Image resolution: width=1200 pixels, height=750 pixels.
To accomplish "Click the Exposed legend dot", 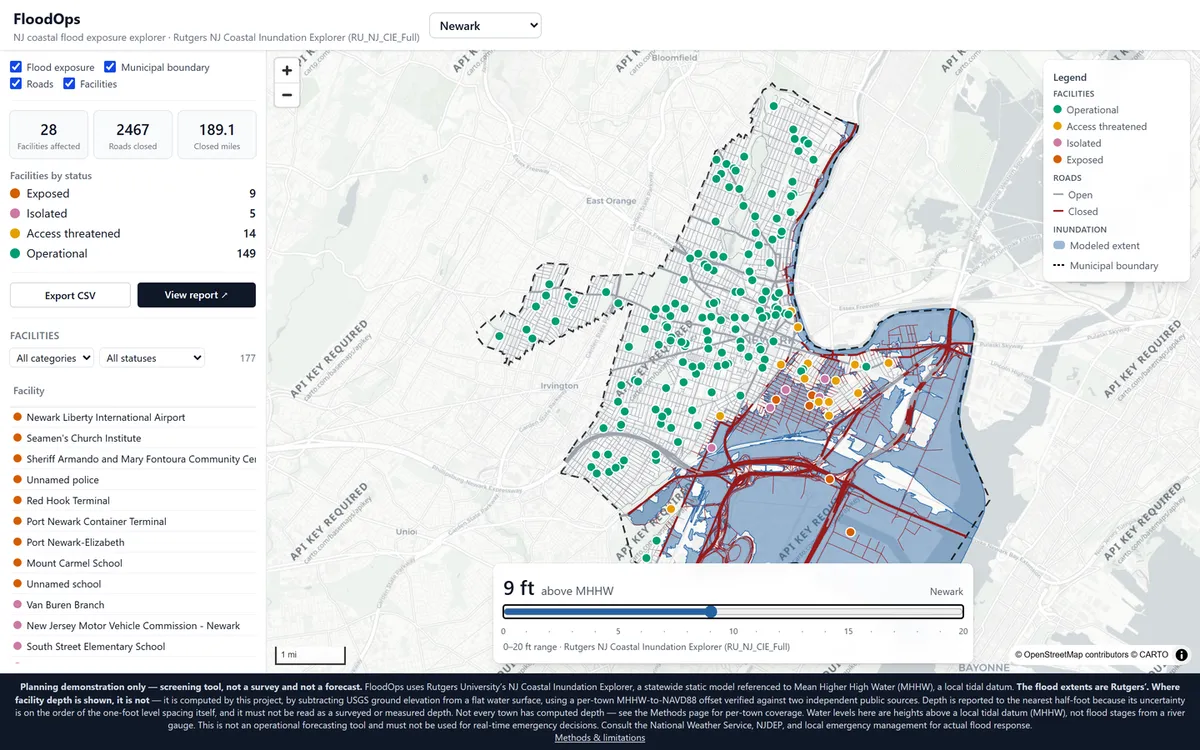I will 1058,160.
